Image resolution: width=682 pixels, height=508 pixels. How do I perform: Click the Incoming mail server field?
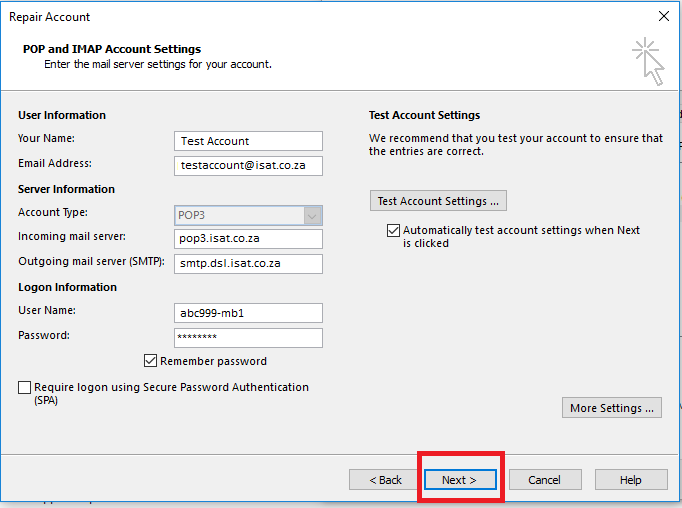(x=248, y=239)
